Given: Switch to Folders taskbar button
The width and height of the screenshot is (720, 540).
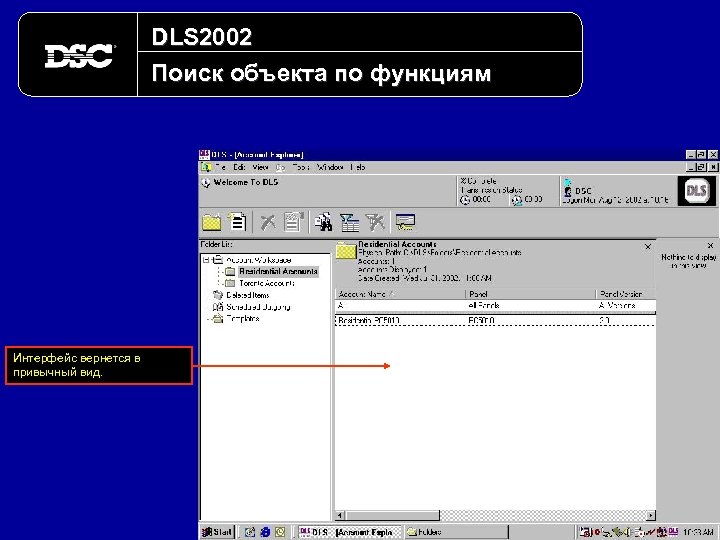Looking at the screenshot, I should coord(456,532).
